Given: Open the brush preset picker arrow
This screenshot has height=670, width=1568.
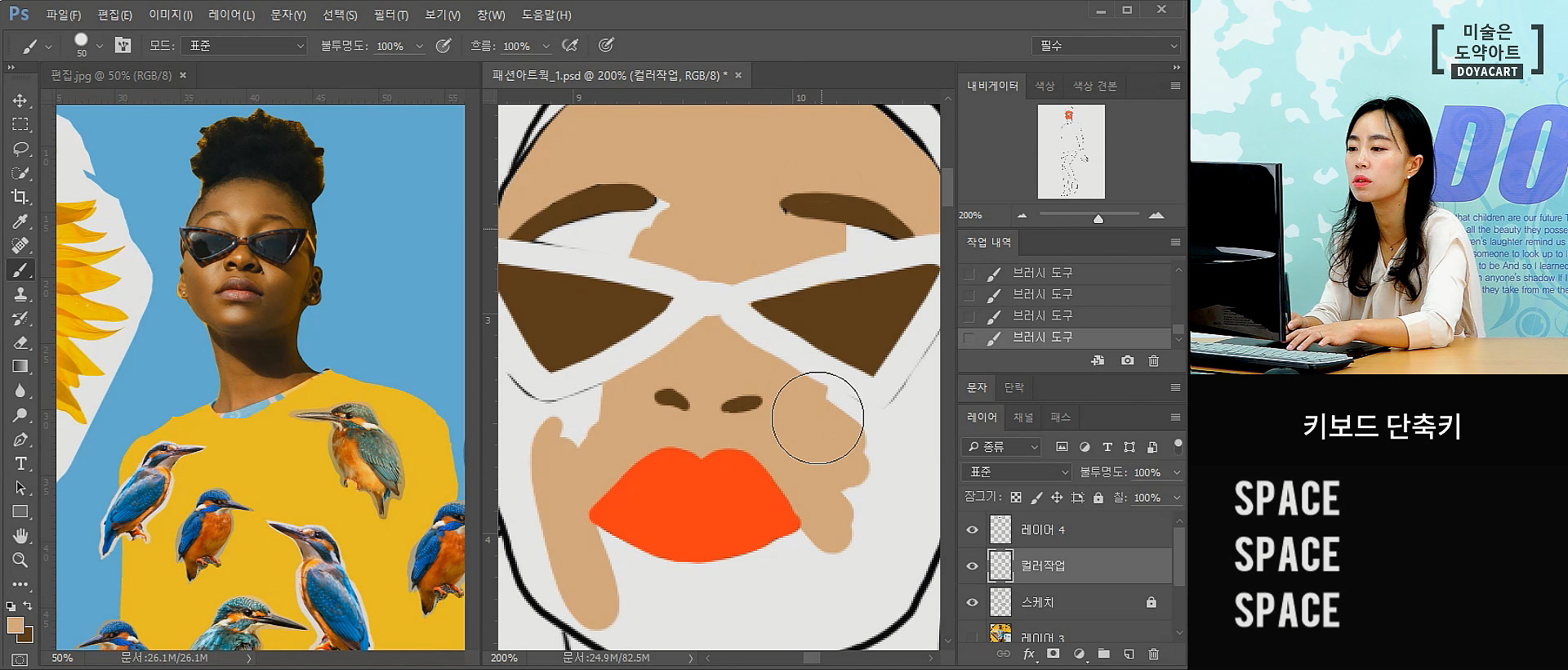Looking at the screenshot, I should click(x=100, y=46).
